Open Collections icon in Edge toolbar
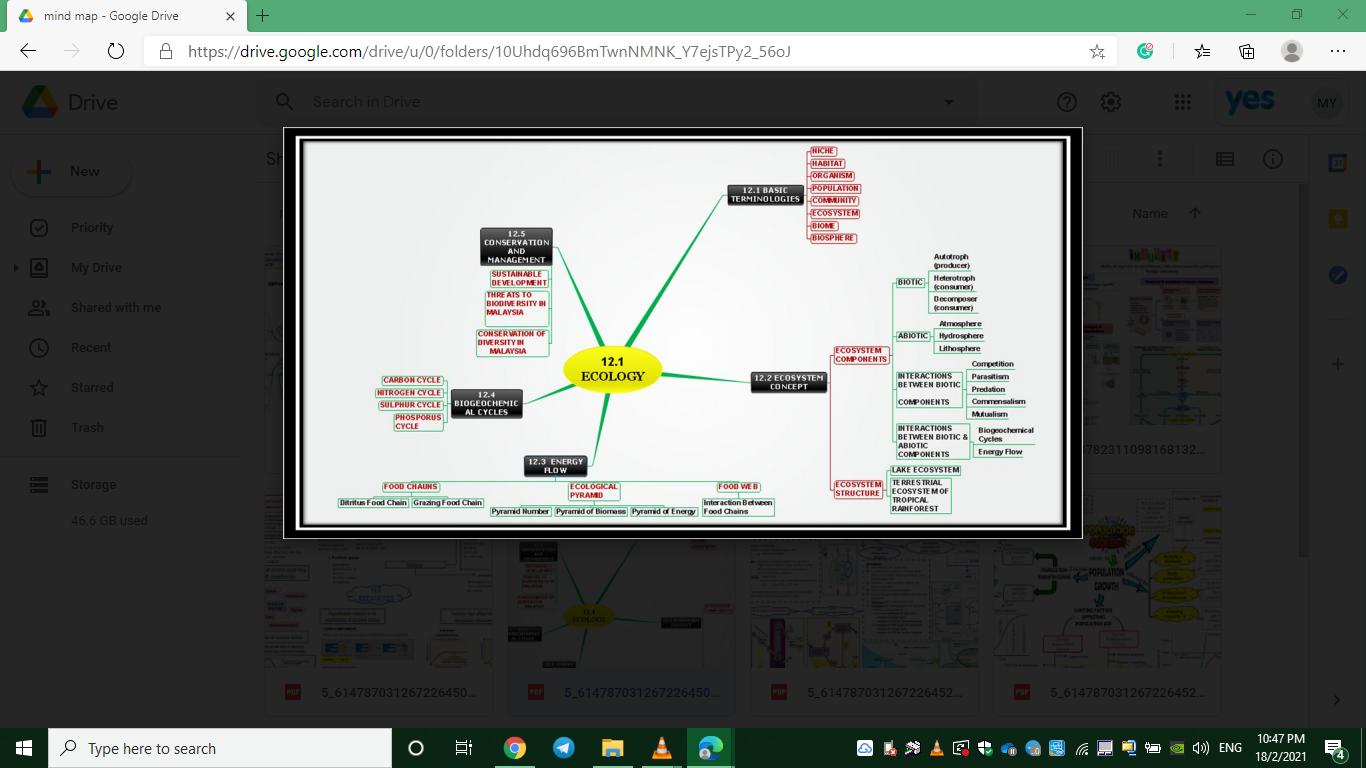1366x768 pixels. (x=1247, y=51)
